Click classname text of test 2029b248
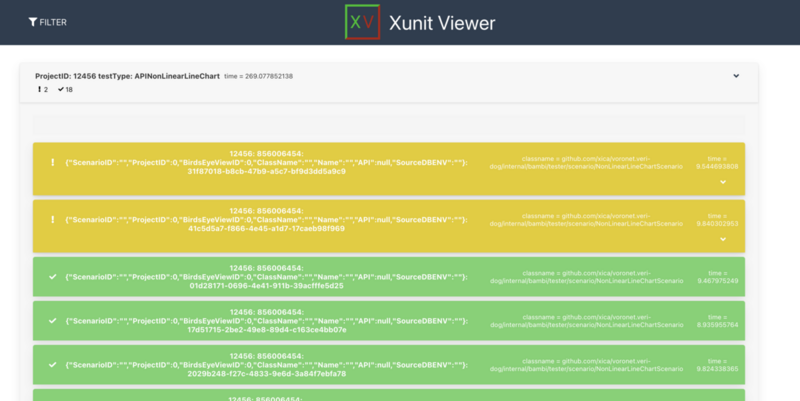This screenshot has width=800, height=401. click(586, 364)
